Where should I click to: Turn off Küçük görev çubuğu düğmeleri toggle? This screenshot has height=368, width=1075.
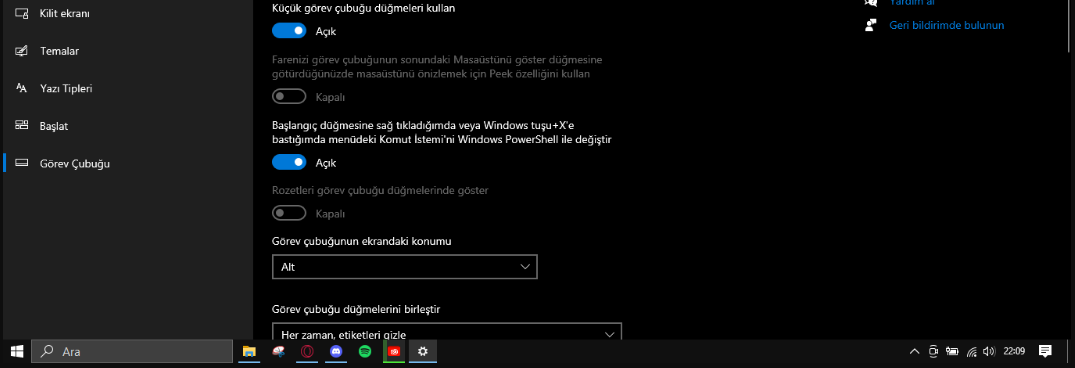(x=289, y=31)
